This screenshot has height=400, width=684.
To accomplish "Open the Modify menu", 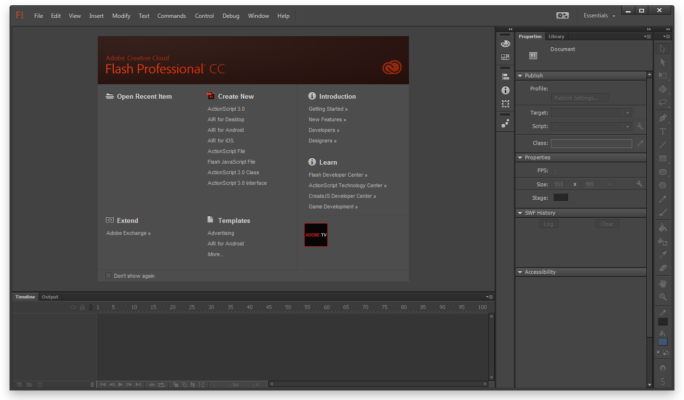I will (121, 16).
